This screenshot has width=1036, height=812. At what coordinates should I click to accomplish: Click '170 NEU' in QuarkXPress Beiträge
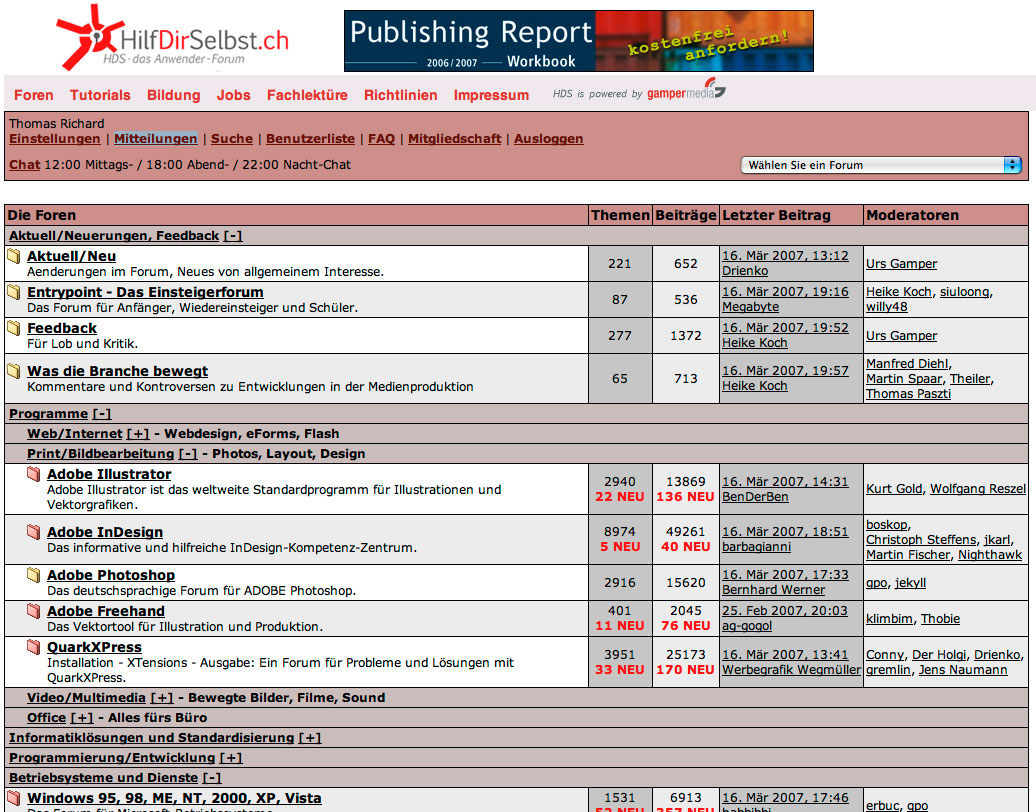(x=685, y=670)
